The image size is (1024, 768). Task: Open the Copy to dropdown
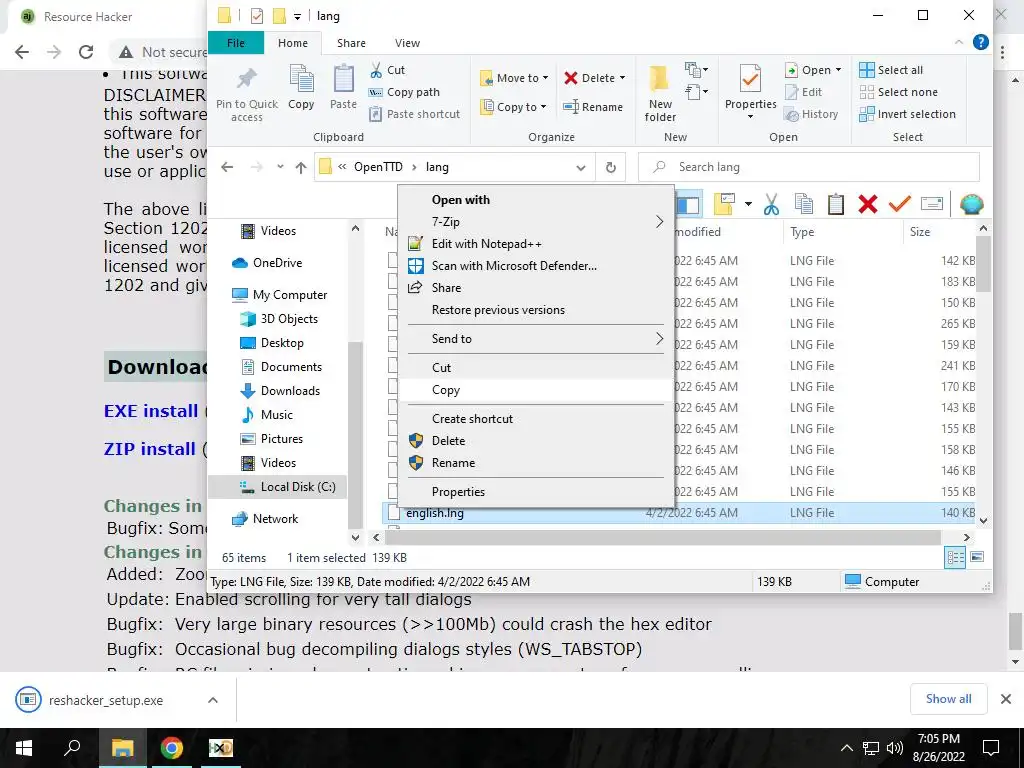pyautogui.click(x=513, y=106)
